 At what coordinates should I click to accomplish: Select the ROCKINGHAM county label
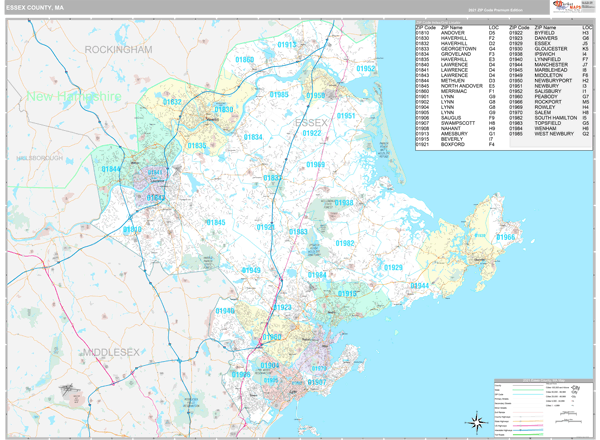pyautogui.click(x=118, y=48)
